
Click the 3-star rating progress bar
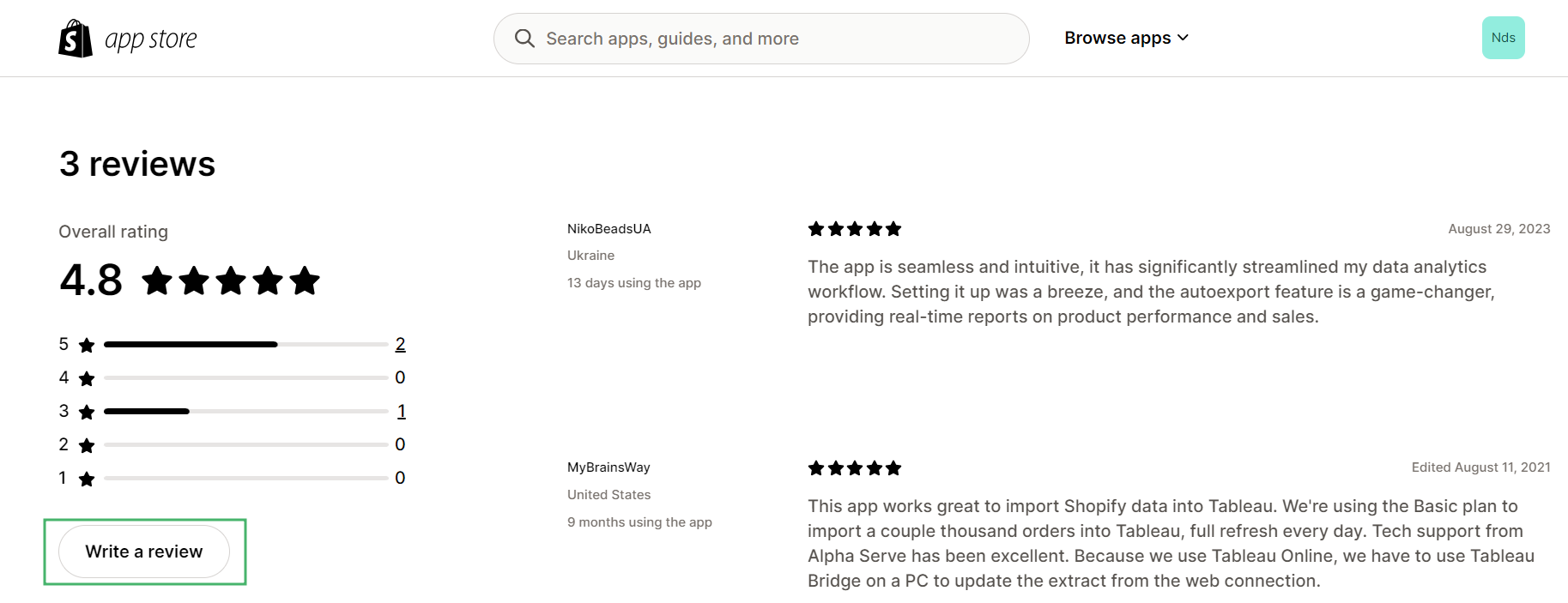click(245, 411)
